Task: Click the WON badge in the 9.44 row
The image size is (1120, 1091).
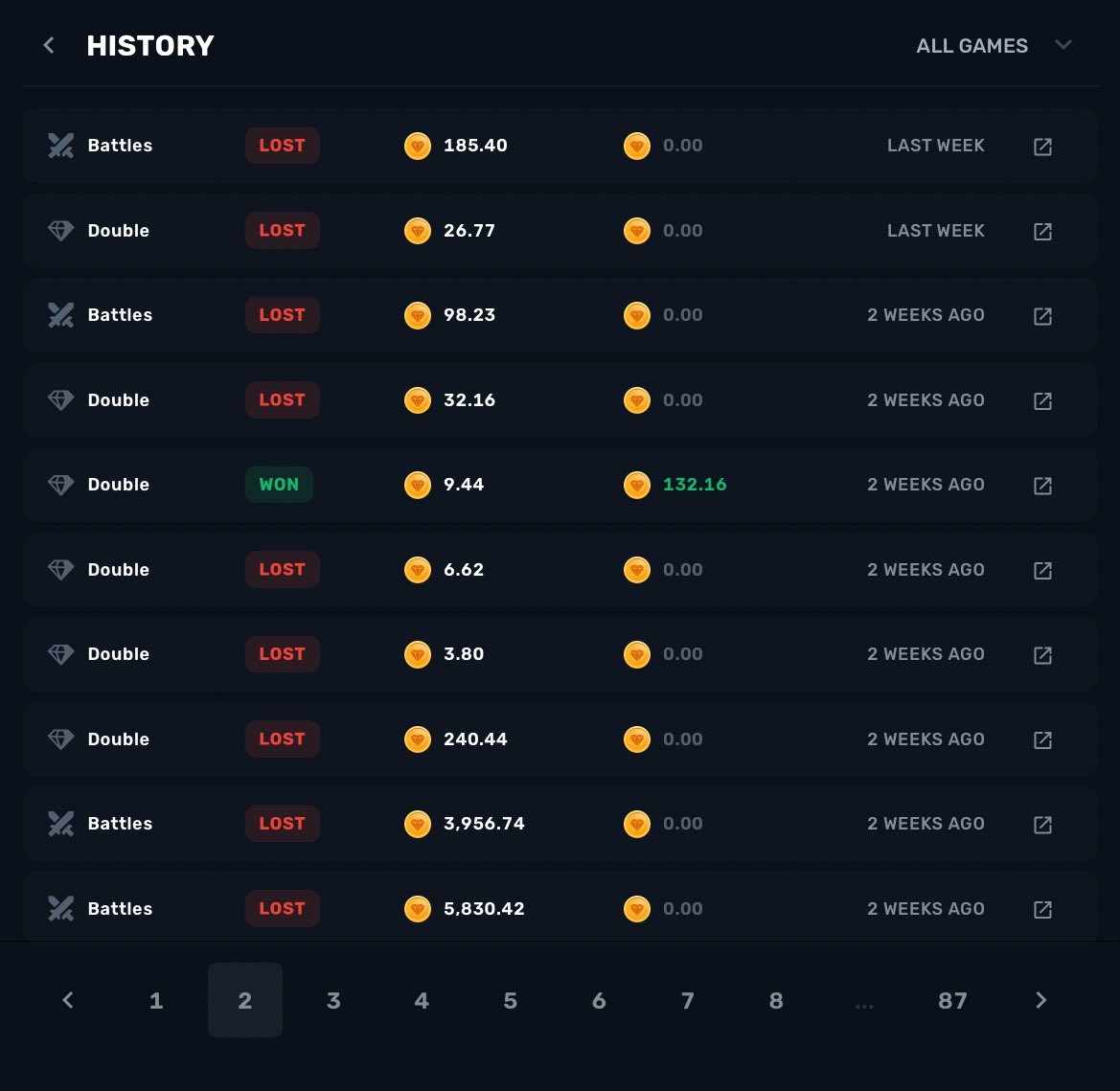Action: (280, 485)
